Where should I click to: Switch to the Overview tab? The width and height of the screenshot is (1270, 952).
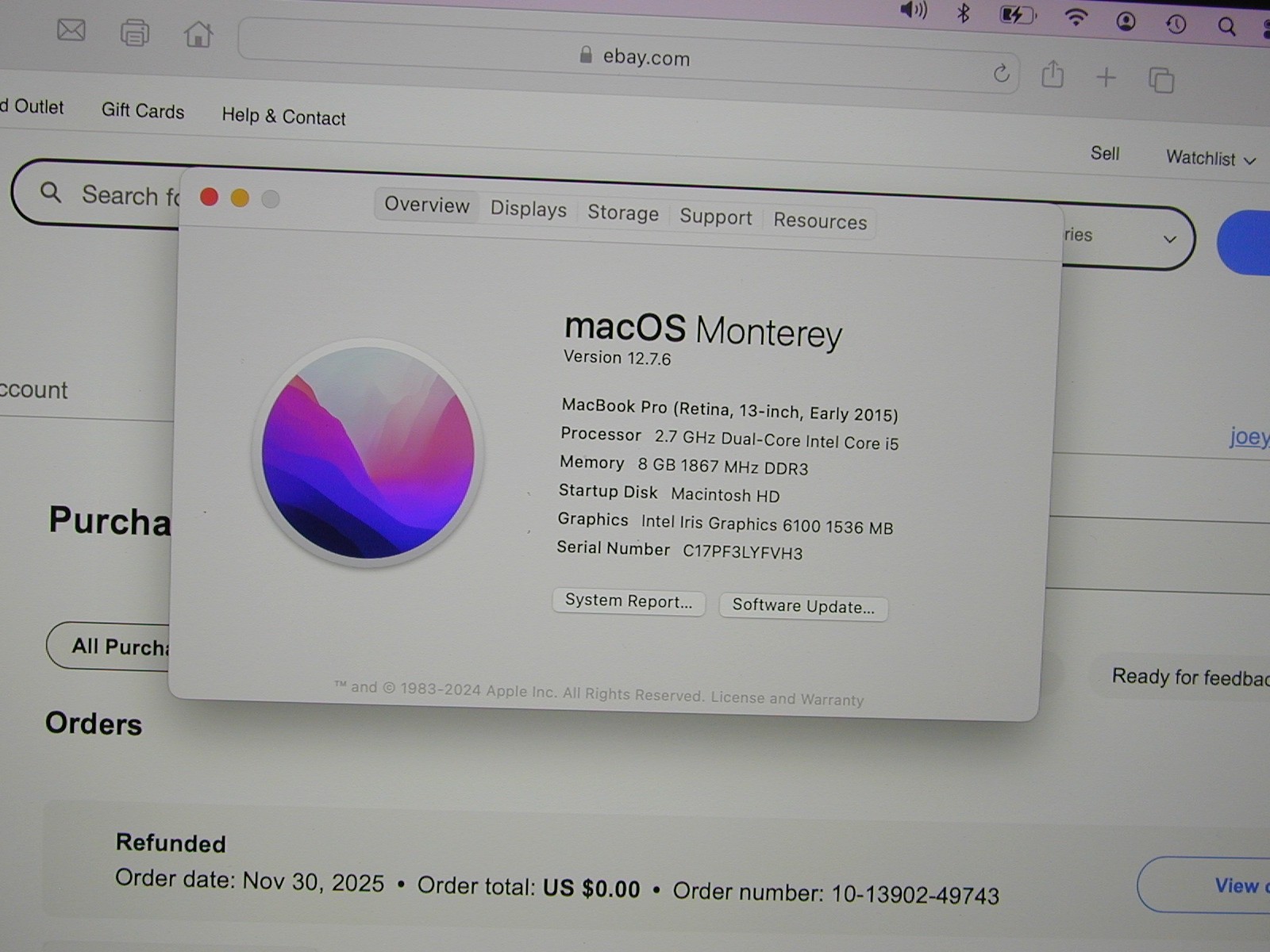[x=427, y=205]
